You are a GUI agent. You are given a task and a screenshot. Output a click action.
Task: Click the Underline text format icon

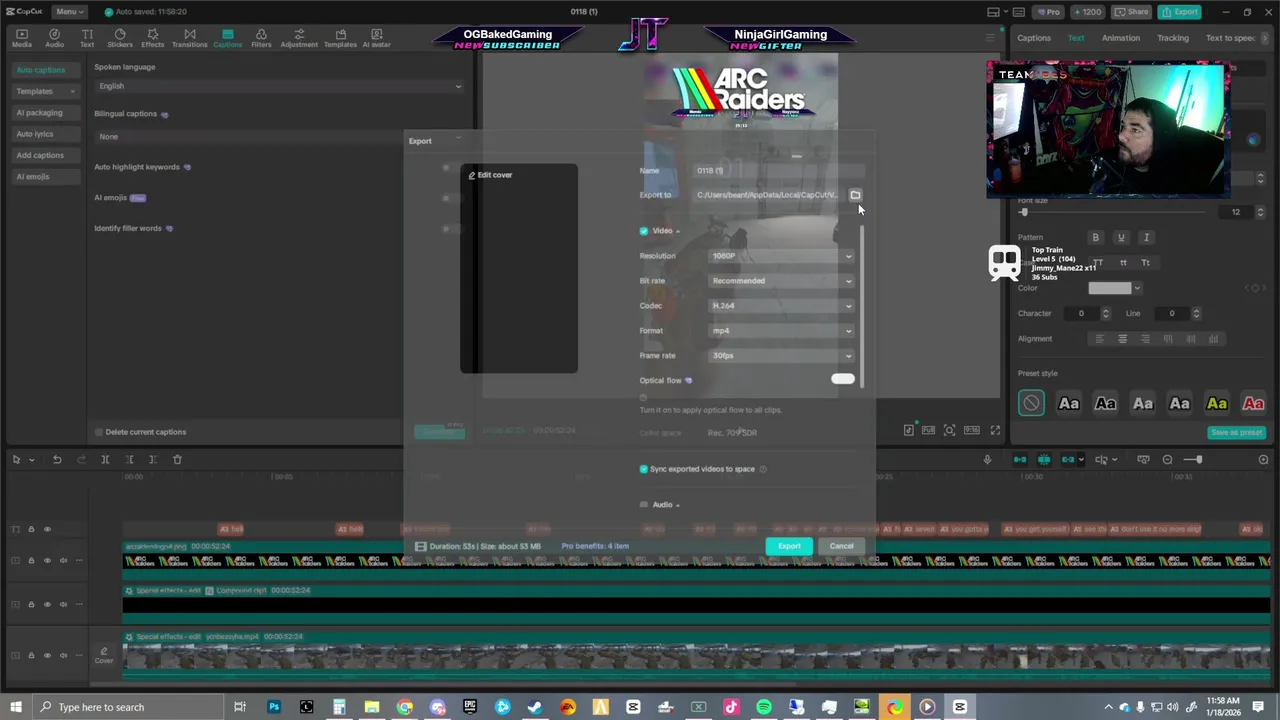coord(1121,238)
